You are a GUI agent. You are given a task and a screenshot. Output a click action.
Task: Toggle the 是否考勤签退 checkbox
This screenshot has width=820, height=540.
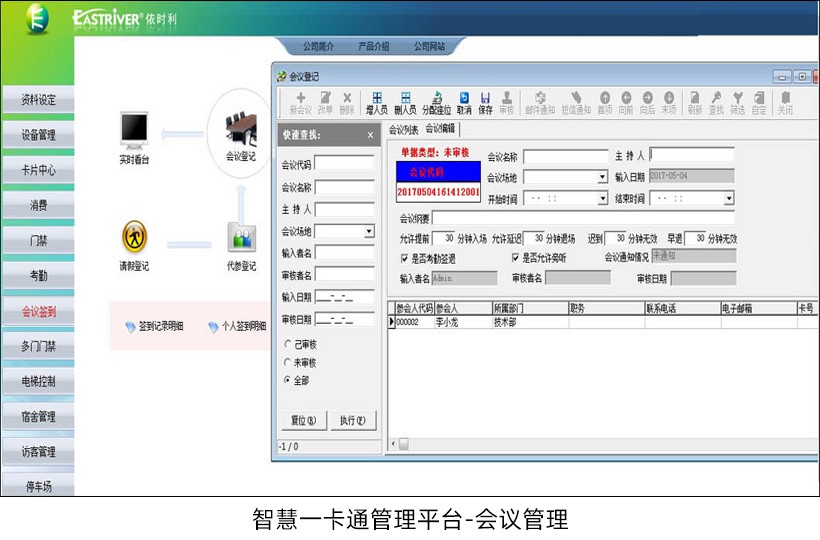tap(403, 258)
